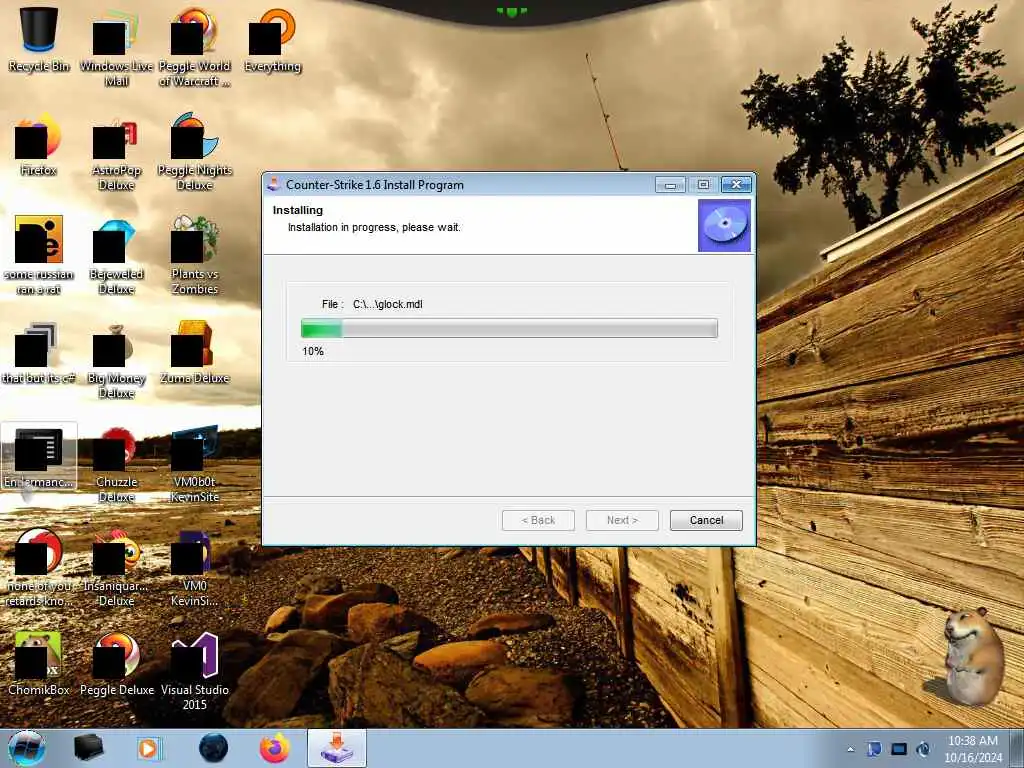This screenshot has height=768, width=1024.
Task: Click the 'Installing' heading in the installer
Action: 298,210
